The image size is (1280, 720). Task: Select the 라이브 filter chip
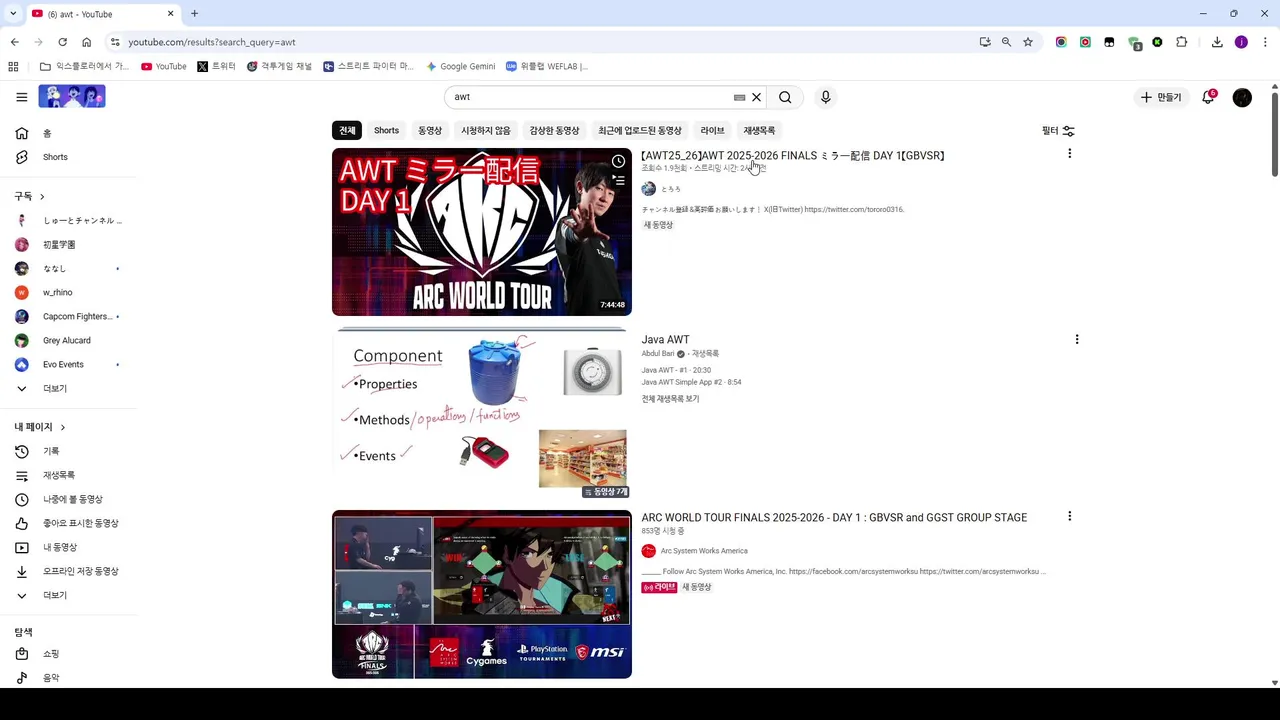712,131
